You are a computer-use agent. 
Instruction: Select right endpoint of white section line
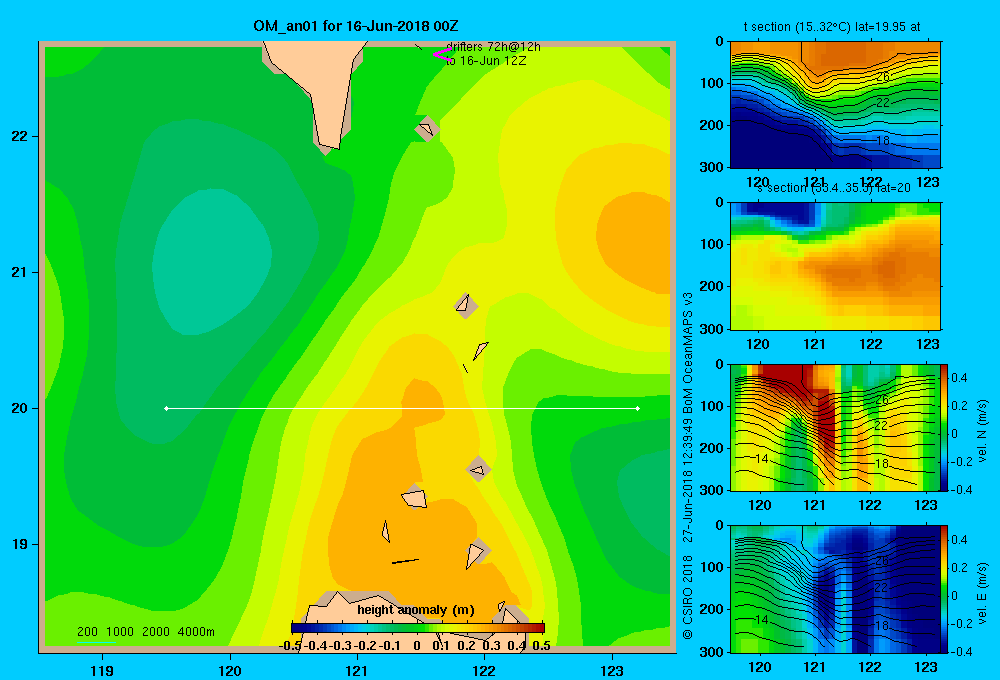point(638,408)
